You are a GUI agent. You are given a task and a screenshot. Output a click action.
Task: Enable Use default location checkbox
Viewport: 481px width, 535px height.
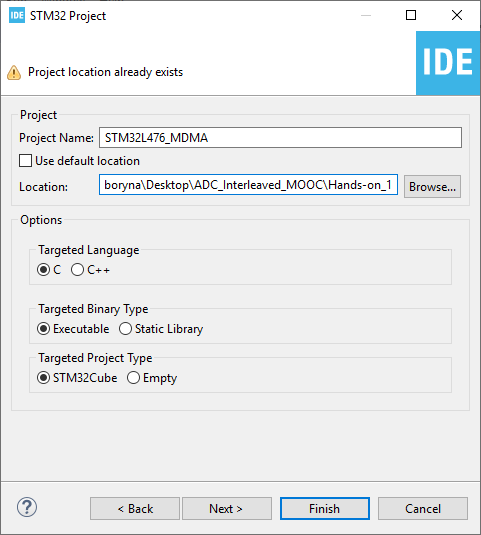tap(26, 160)
